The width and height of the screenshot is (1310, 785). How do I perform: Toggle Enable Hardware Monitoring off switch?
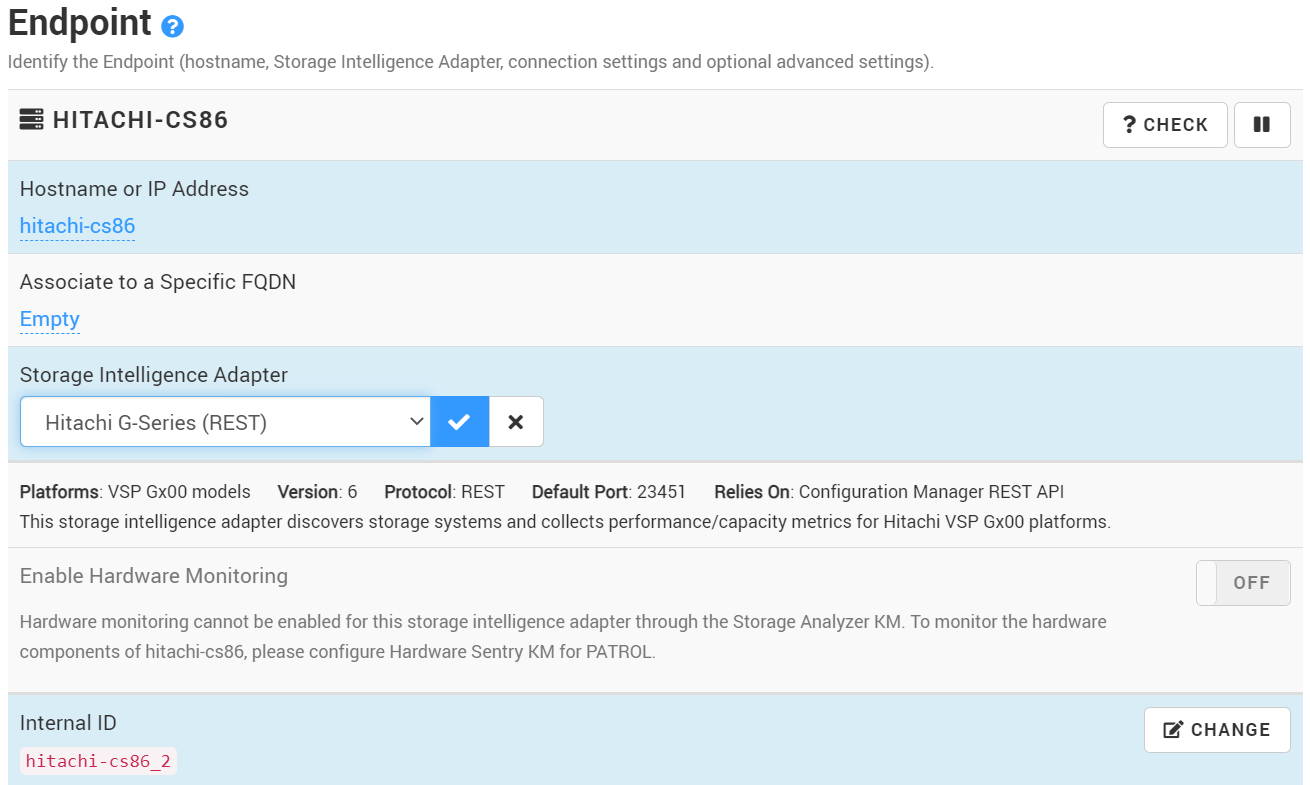pos(1243,582)
